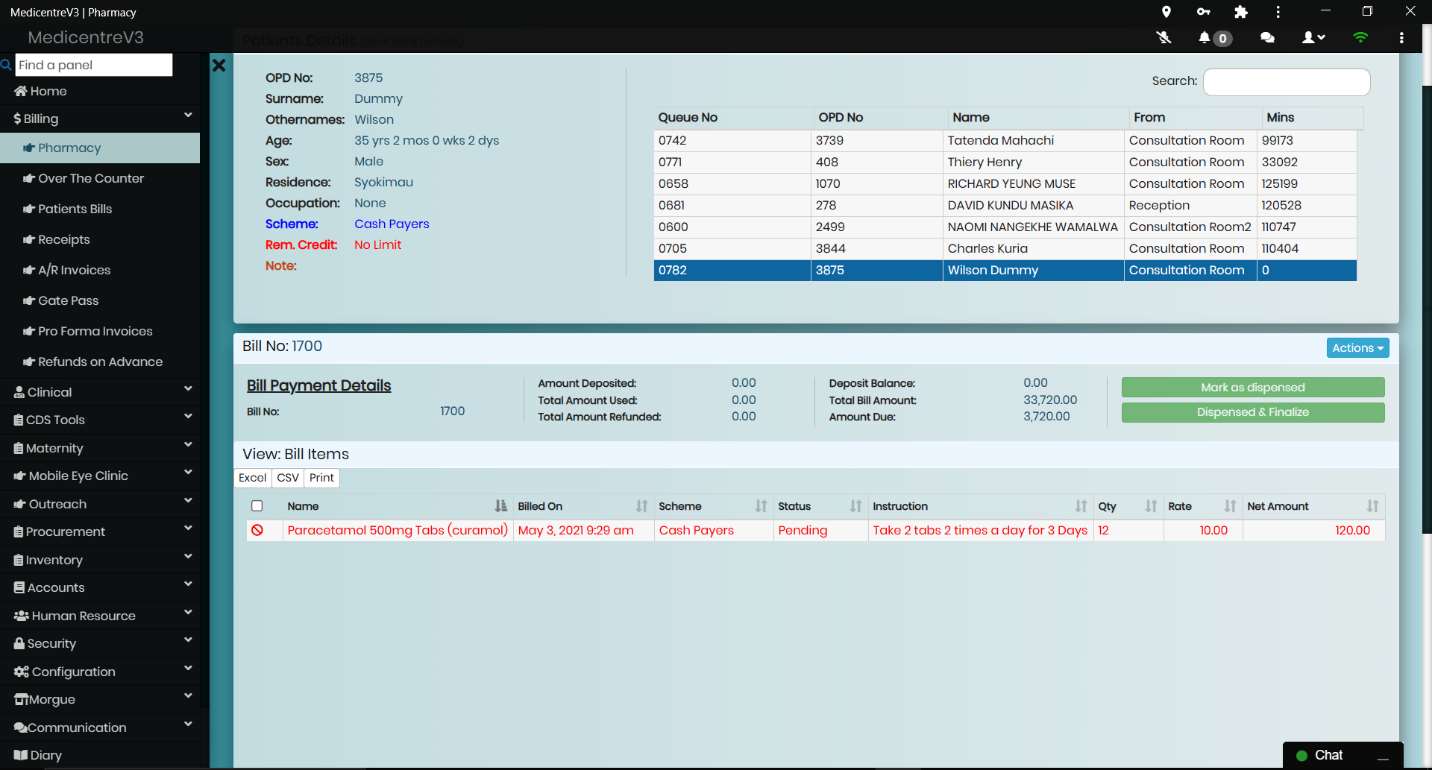Open the extensions puzzle icon
The image size is (1432, 770).
click(1241, 12)
